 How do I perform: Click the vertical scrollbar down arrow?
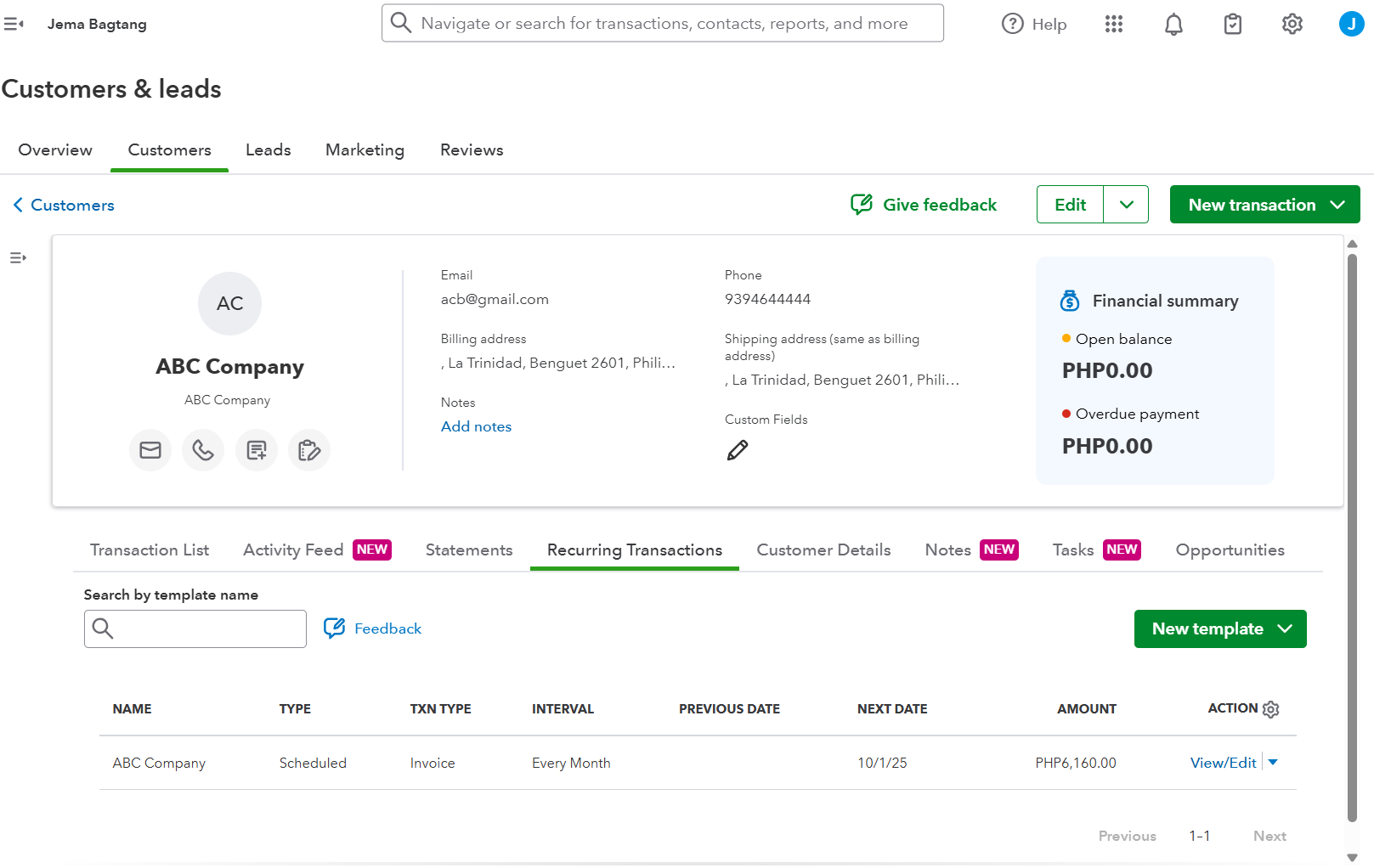click(x=1352, y=858)
